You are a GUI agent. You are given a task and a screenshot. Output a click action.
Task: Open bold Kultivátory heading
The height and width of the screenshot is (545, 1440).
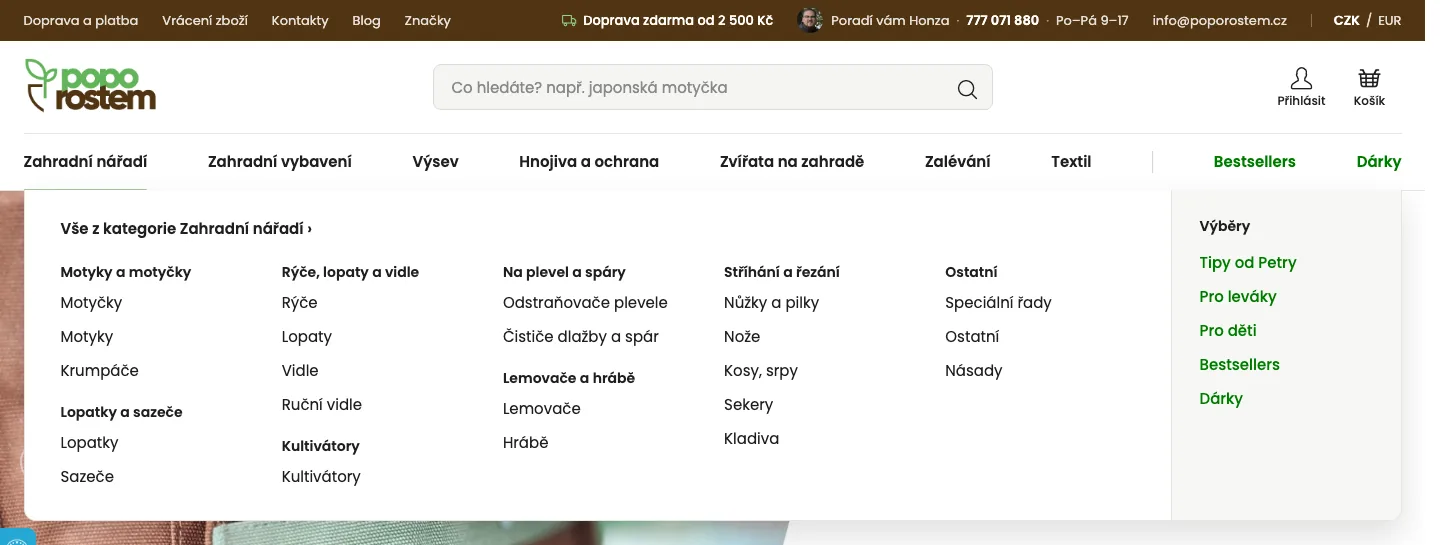(320, 446)
